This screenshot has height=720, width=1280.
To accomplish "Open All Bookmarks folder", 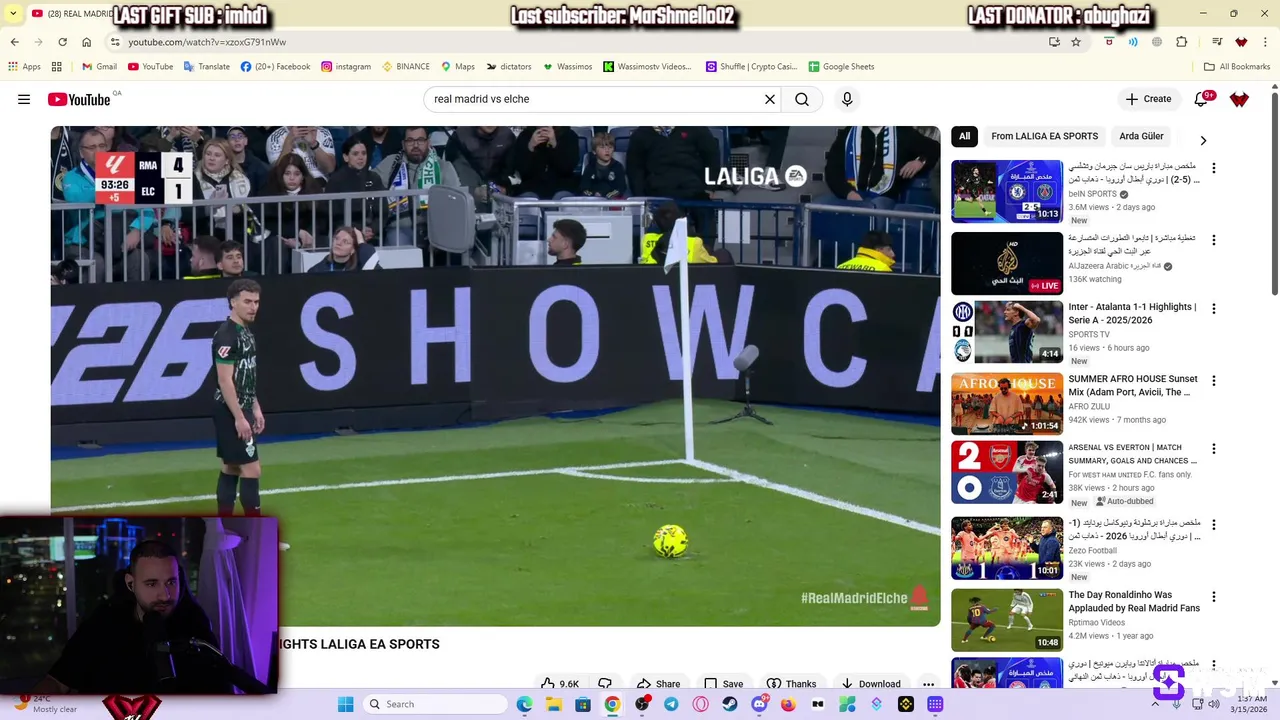I will pos(1236,67).
